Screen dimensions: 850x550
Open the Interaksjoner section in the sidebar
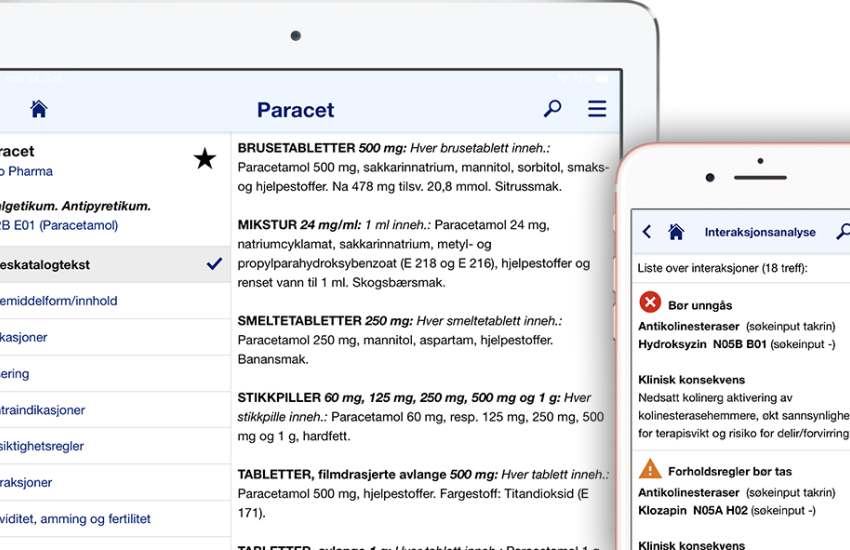pyautogui.click(x=115, y=482)
